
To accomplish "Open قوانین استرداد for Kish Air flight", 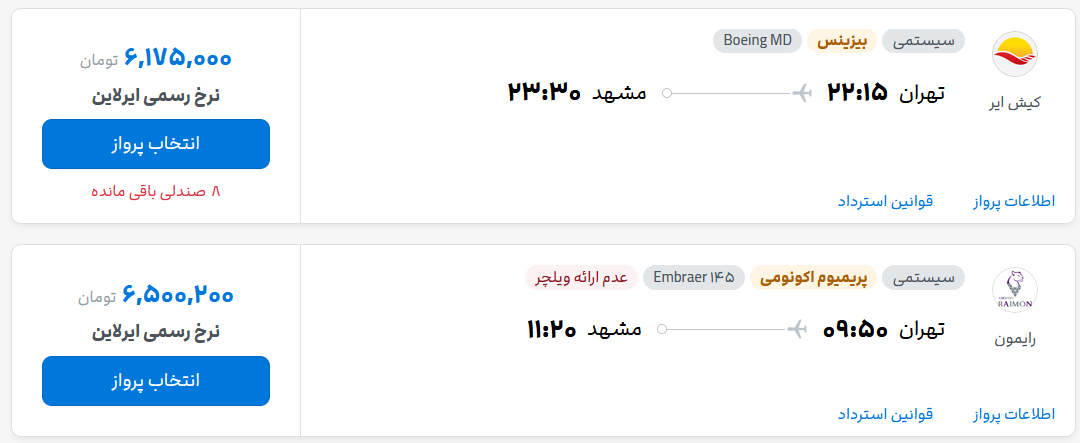I will click(885, 201).
